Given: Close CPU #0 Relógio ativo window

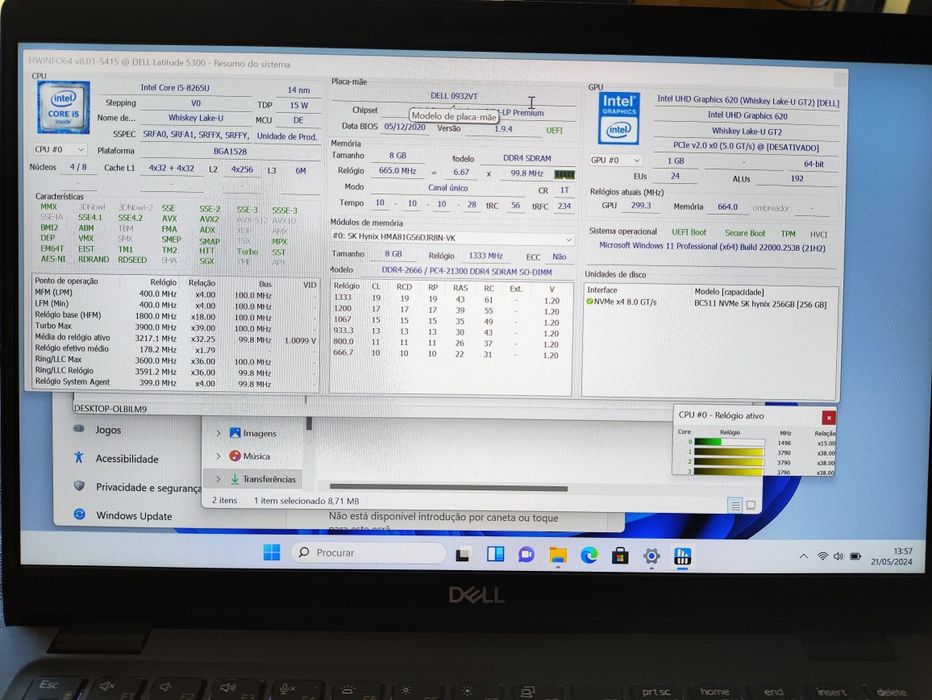Looking at the screenshot, I should (829, 417).
